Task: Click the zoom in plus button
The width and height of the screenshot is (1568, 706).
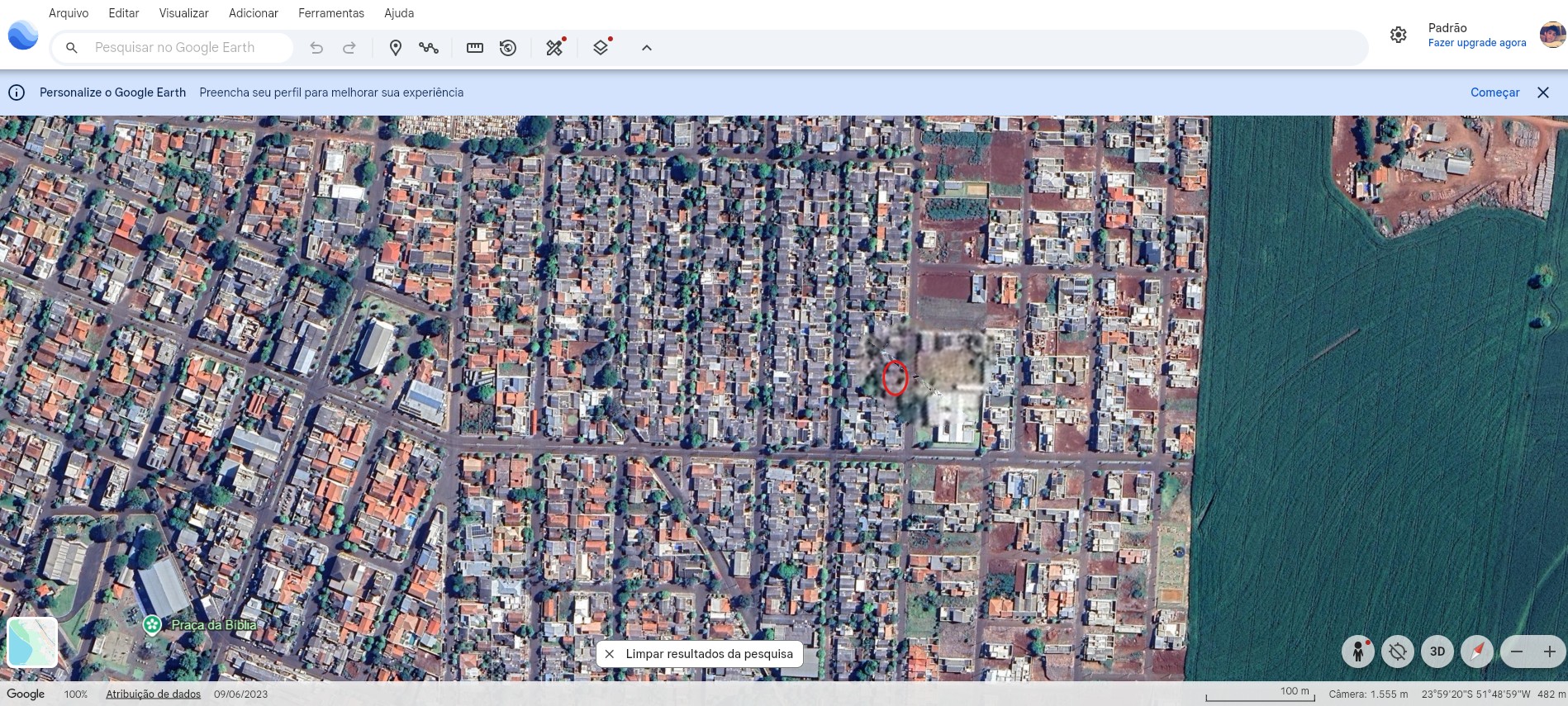Action: coord(1550,652)
